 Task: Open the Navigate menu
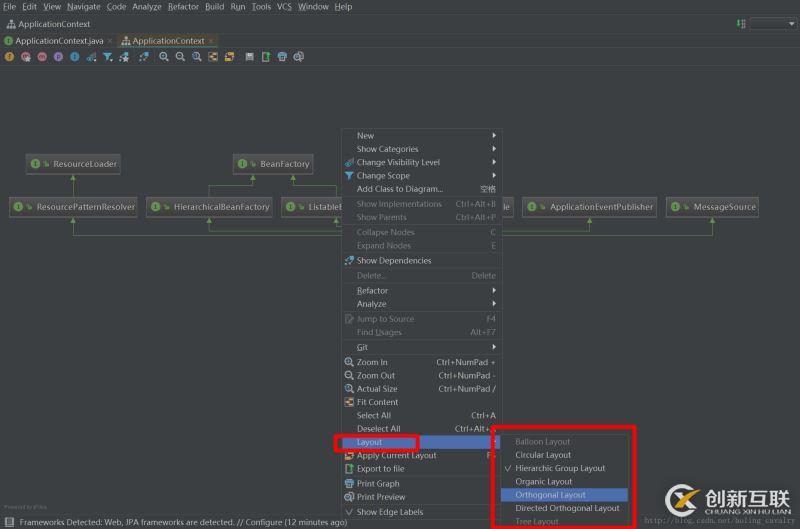[84, 7]
